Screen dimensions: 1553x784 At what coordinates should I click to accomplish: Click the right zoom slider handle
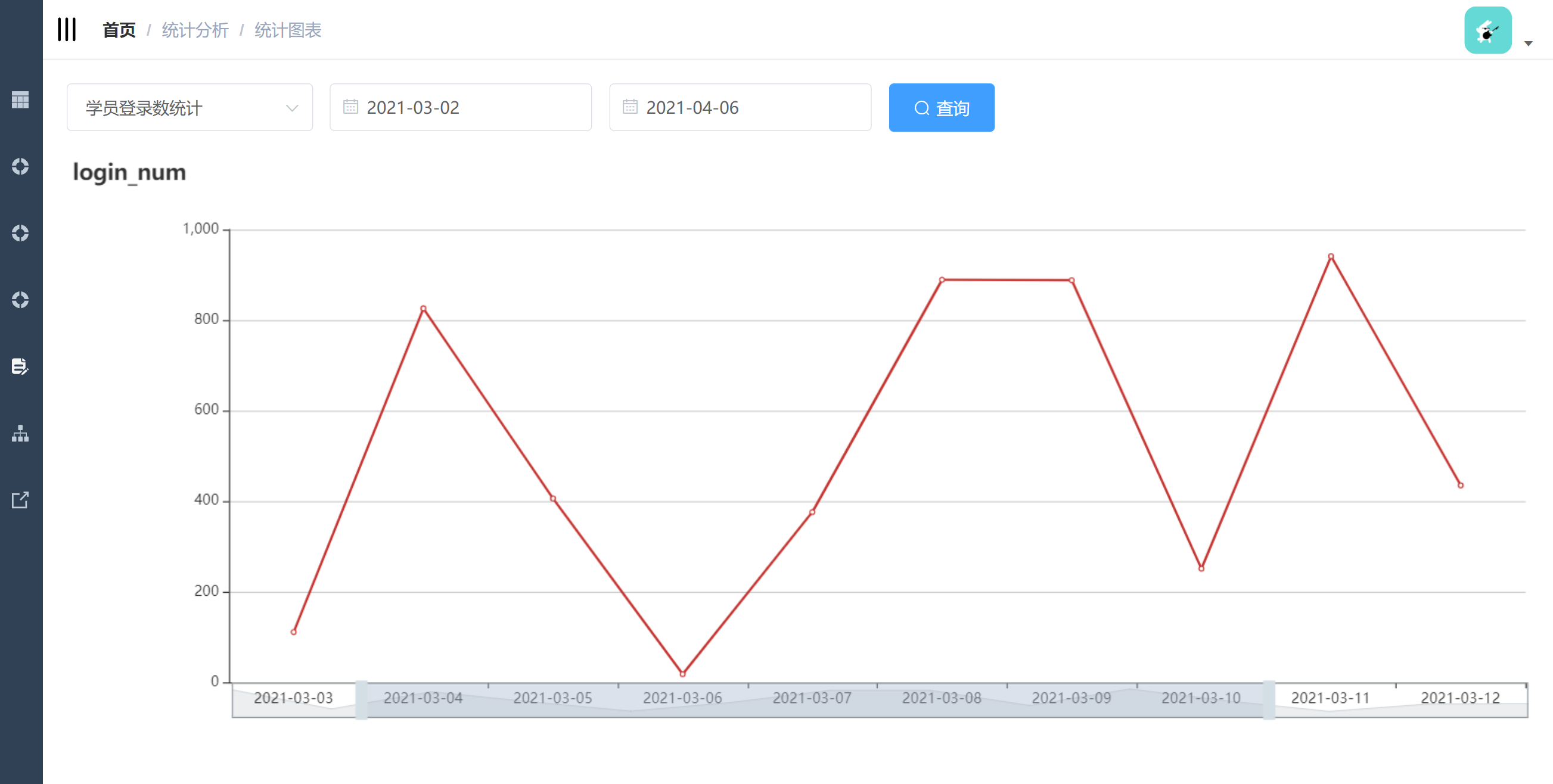click(x=1269, y=699)
